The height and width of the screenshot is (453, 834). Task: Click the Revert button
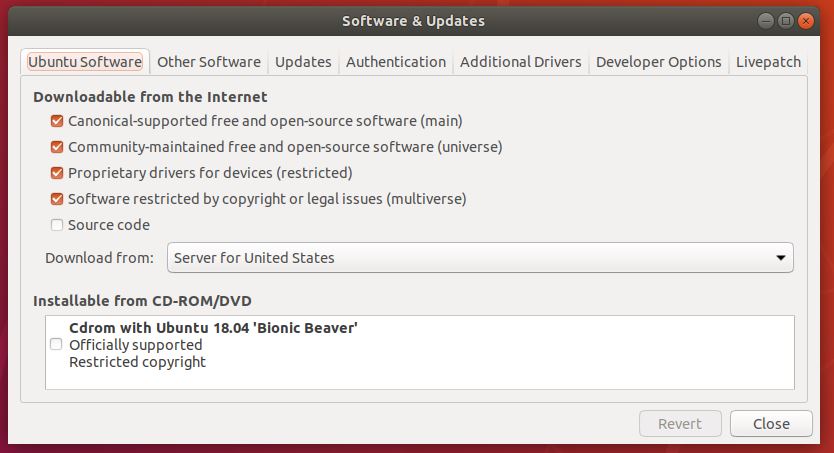[x=680, y=424]
